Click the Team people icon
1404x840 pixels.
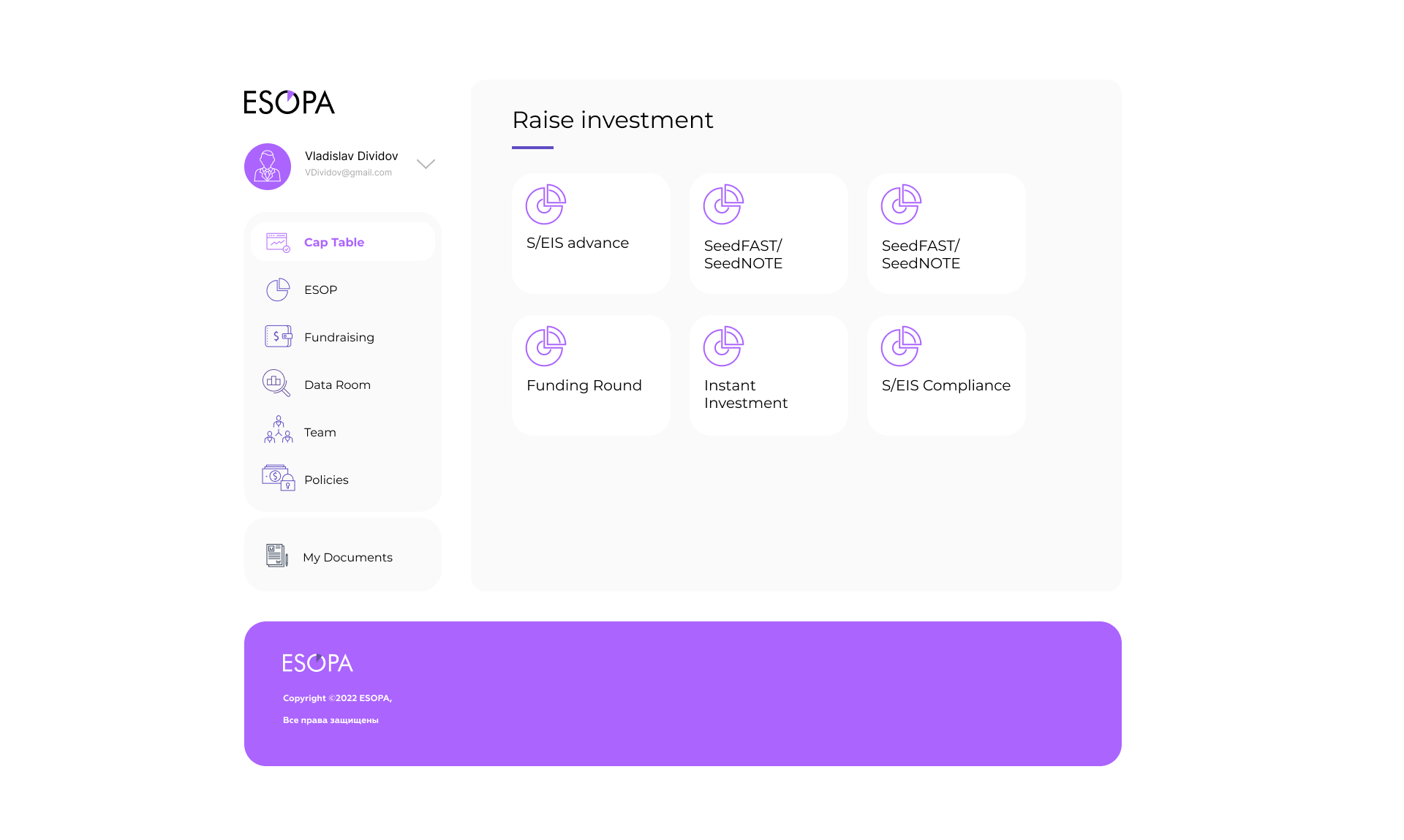[278, 430]
